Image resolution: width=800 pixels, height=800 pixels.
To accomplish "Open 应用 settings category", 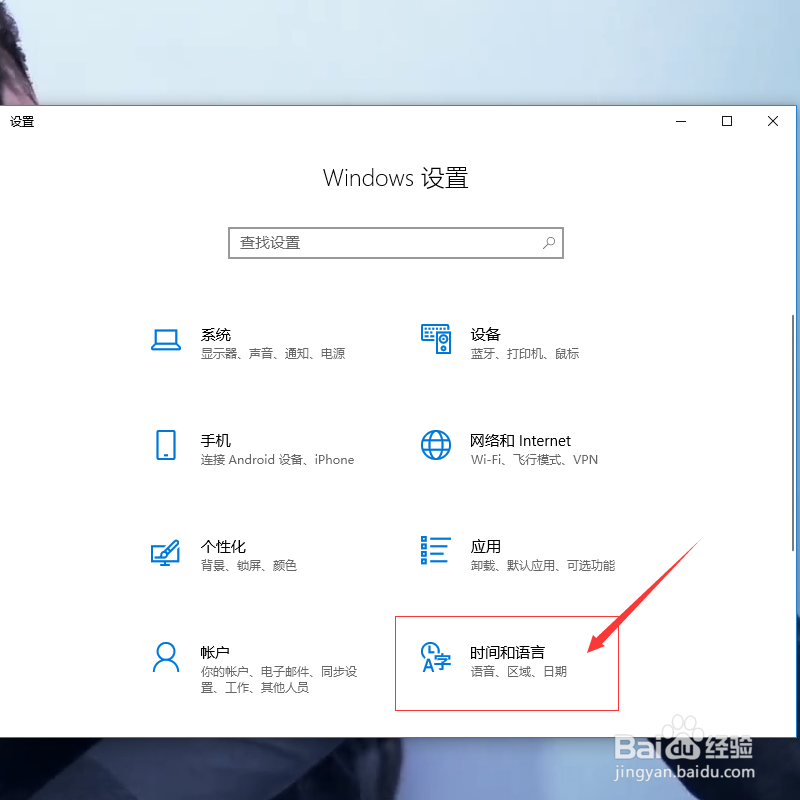I will pyautogui.click(x=486, y=546).
